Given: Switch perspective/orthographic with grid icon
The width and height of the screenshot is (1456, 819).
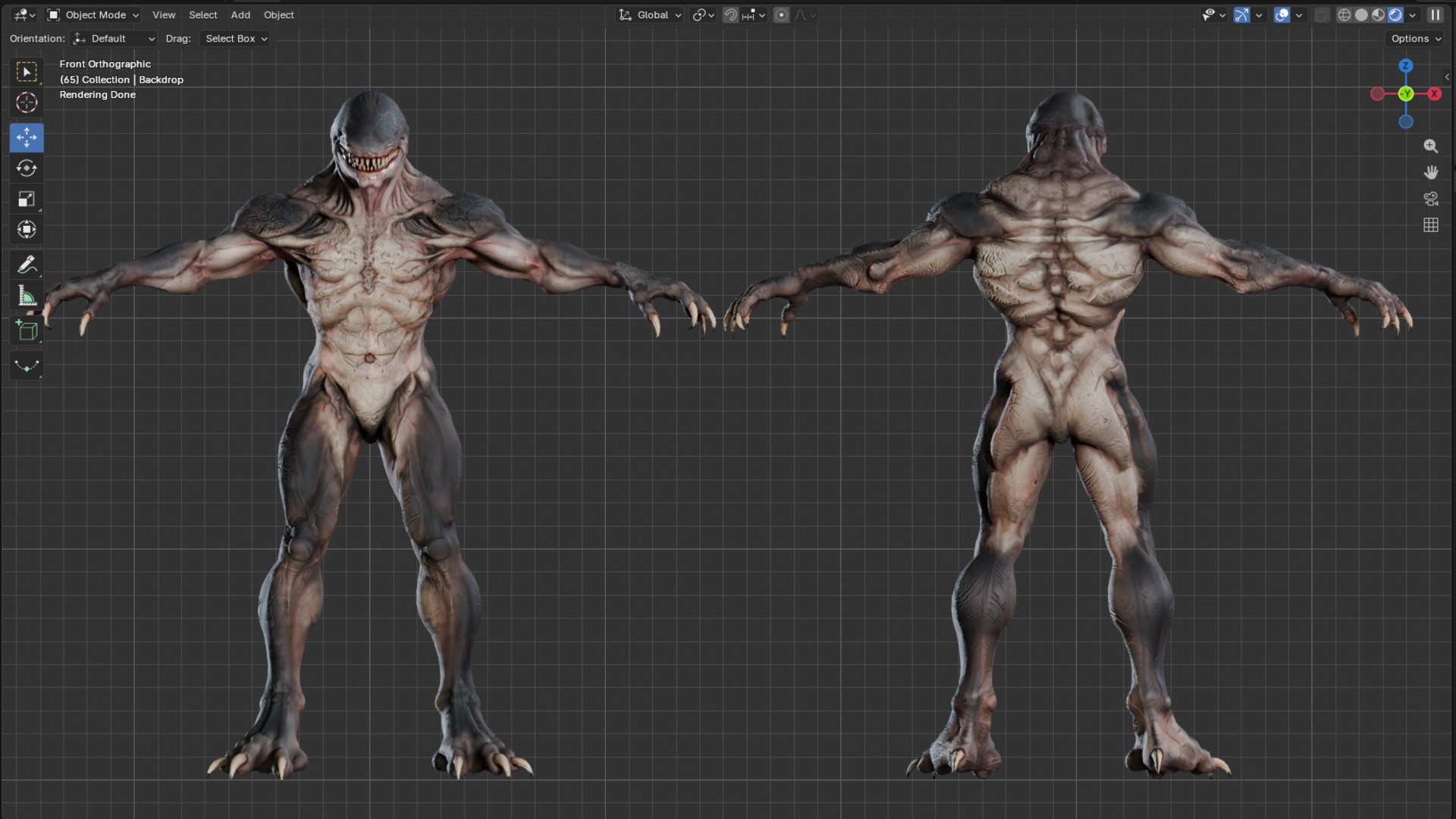Looking at the screenshot, I should (x=1431, y=225).
